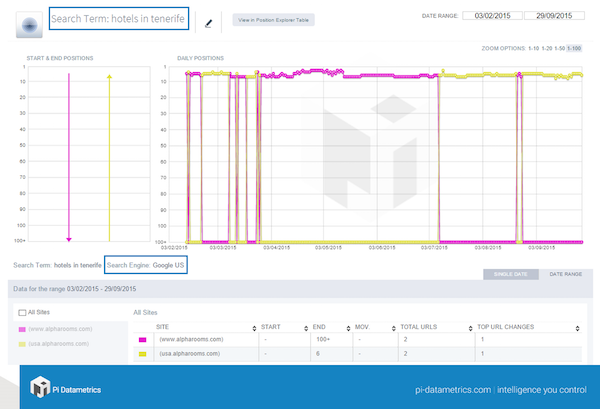The height and width of the screenshot is (409, 600).
Task: Click the 03/07/2015 chart axis date
Action: [x=434, y=248]
